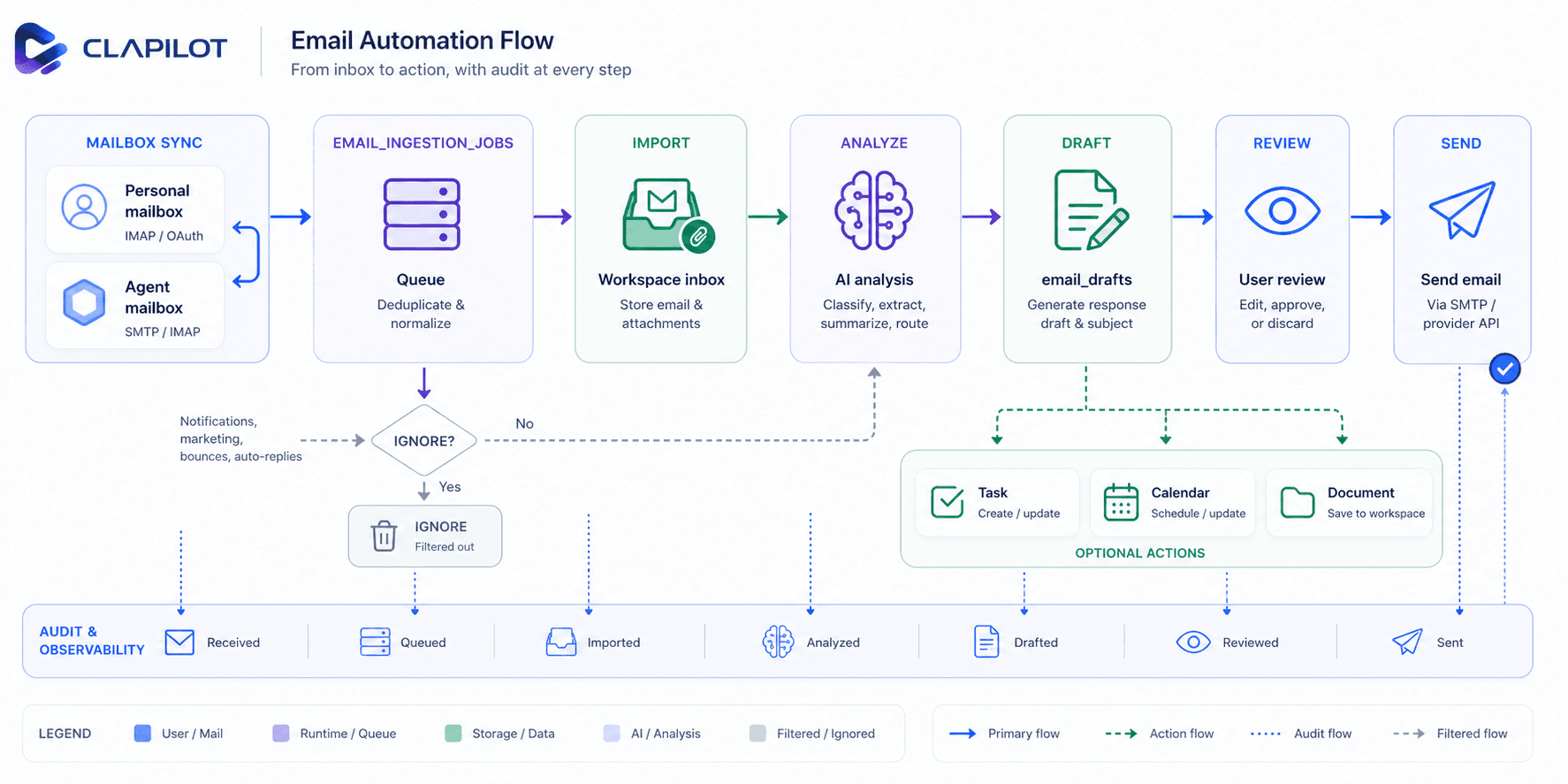1568x784 pixels.
Task: Click the Create / update text under Task
Action: [1018, 514]
